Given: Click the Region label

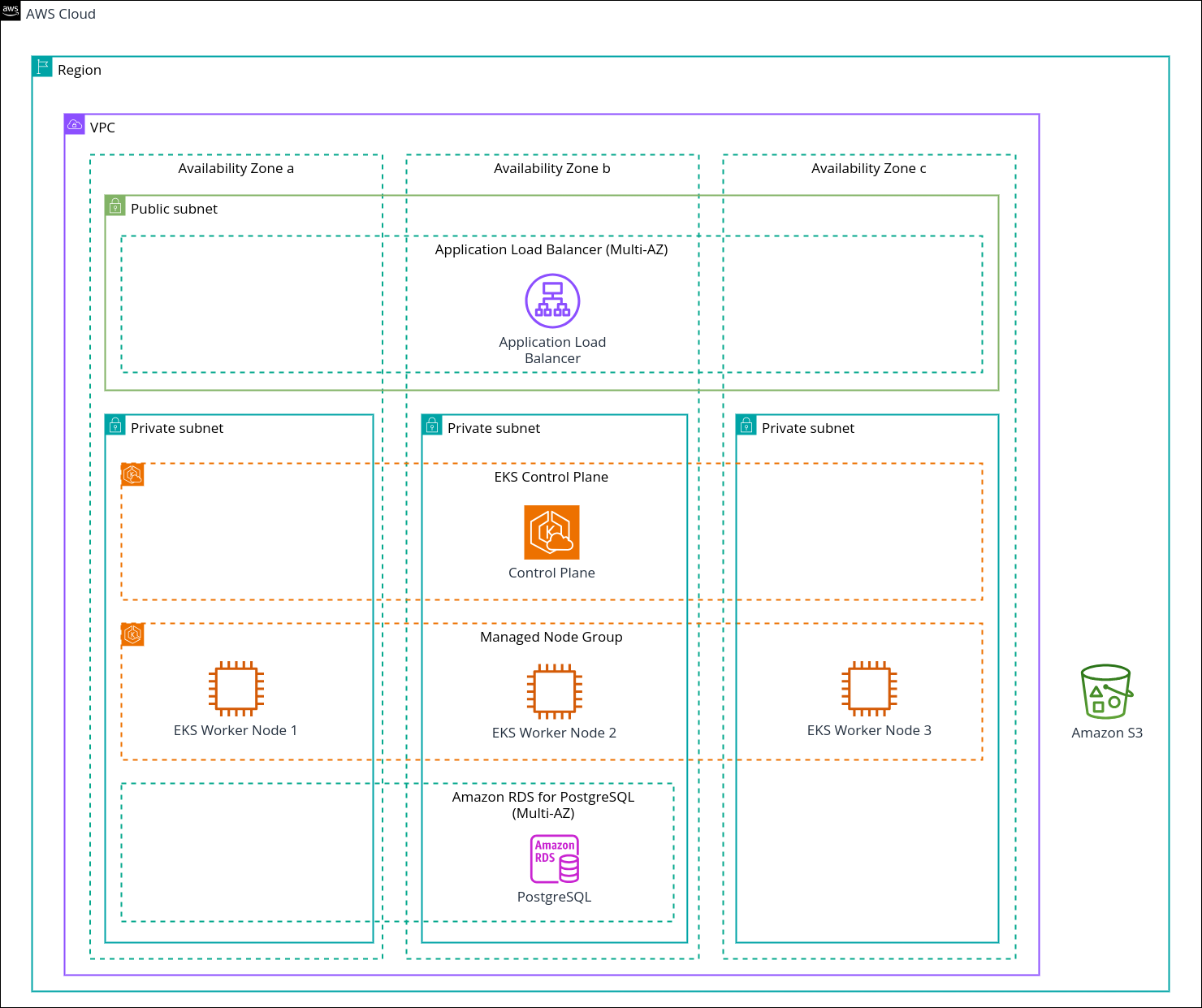Looking at the screenshot, I should pyautogui.click(x=80, y=70).
